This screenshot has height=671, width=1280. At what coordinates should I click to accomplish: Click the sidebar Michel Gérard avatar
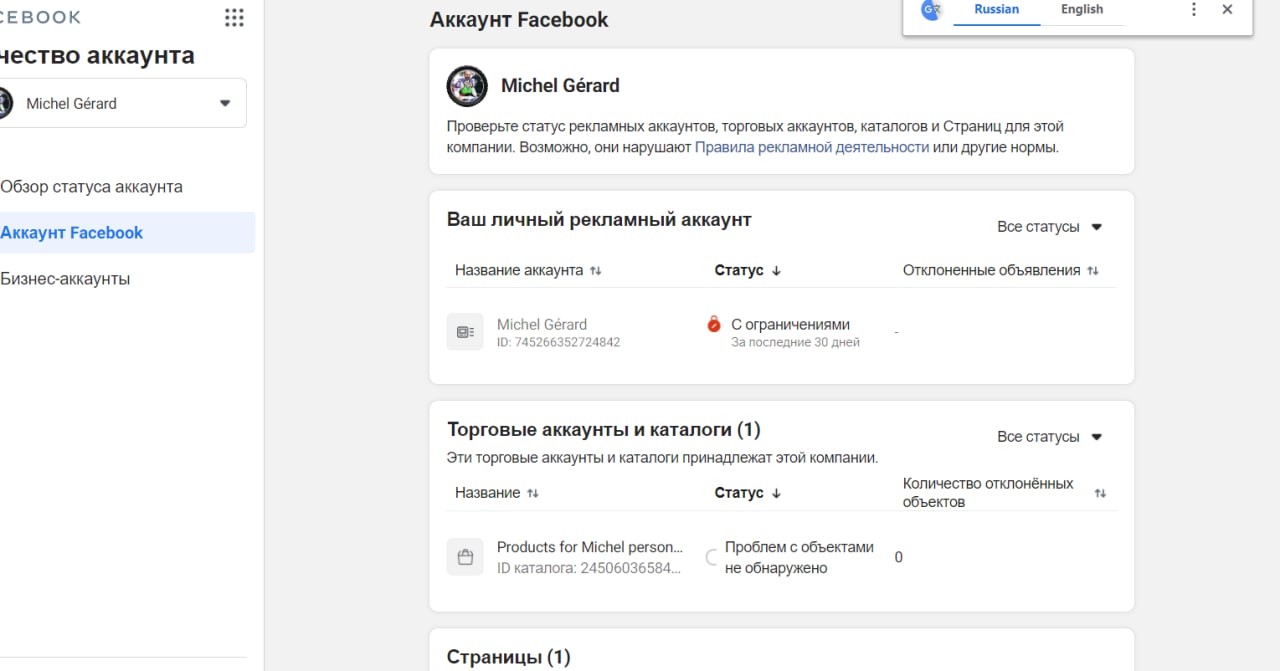point(5,103)
